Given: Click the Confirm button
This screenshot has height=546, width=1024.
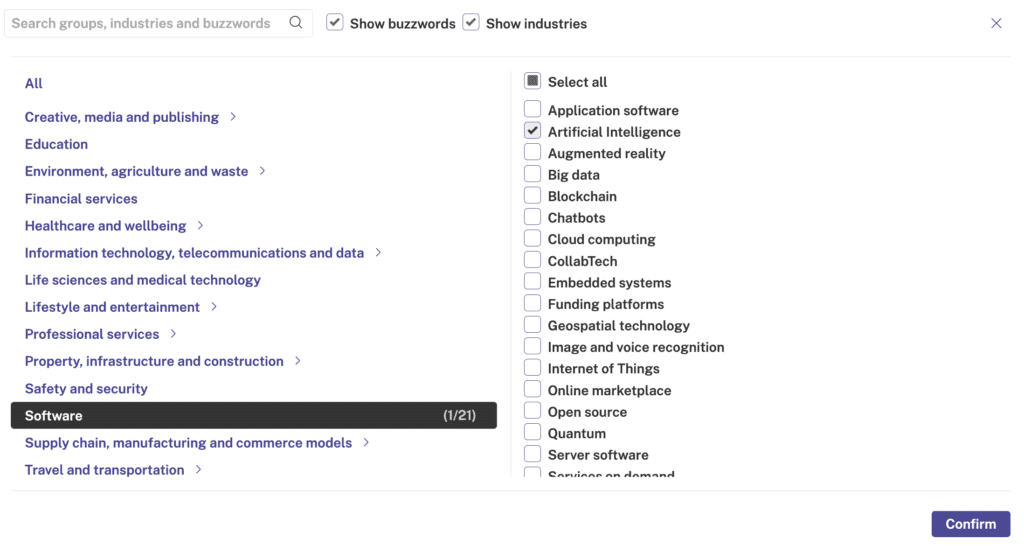Looking at the screenshot, I should click(x=970, y=524).
